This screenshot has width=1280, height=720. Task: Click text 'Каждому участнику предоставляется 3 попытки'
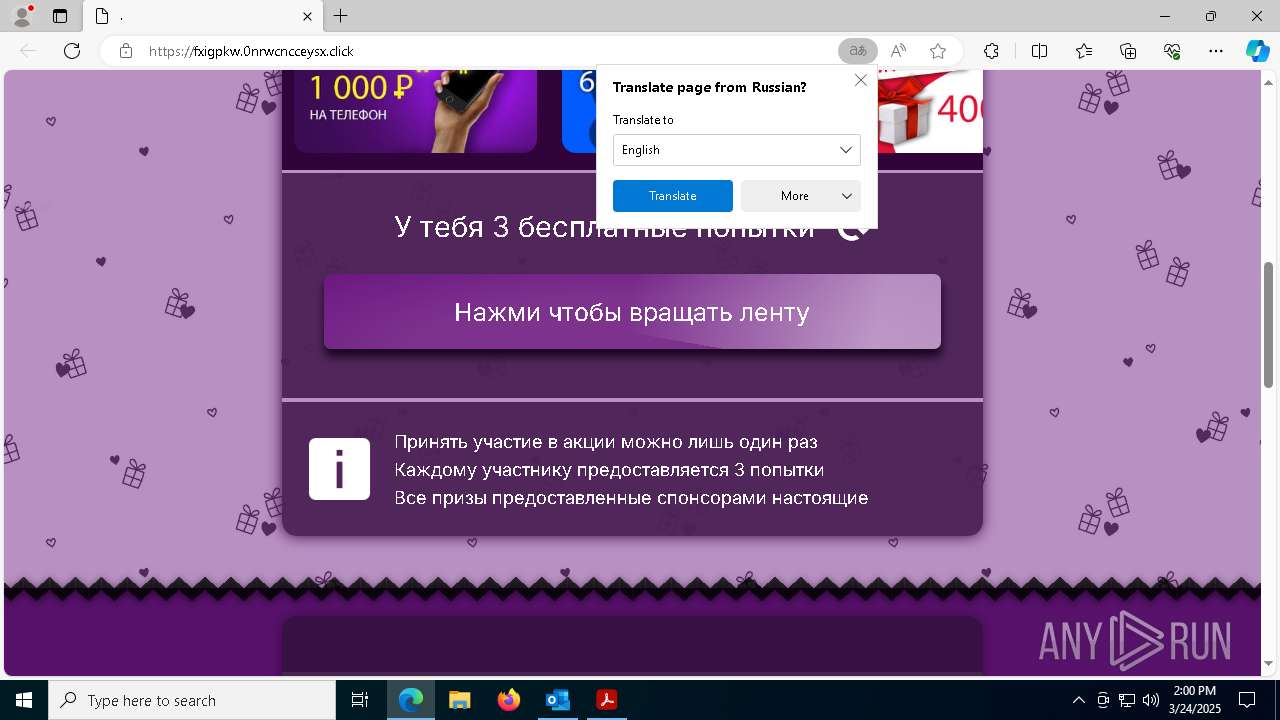click(x=609, y=469)
